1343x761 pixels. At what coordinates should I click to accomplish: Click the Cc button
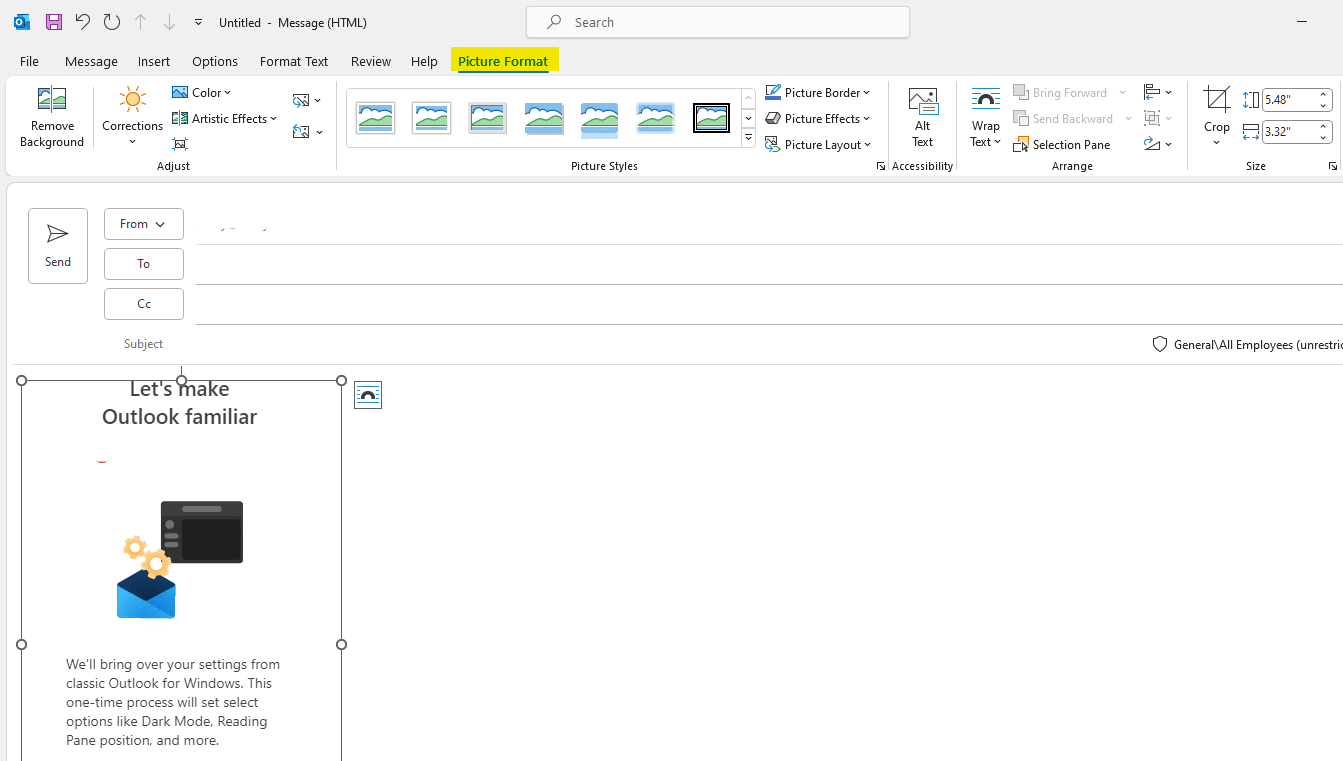(143, 303)
